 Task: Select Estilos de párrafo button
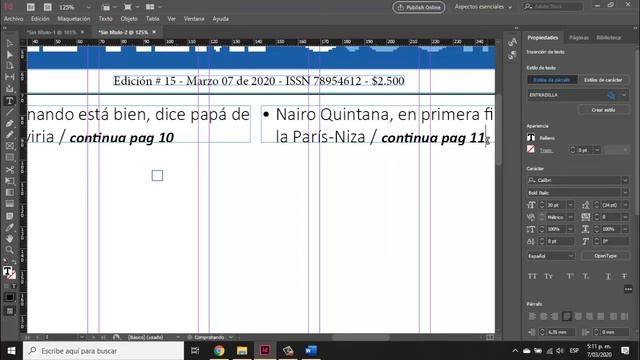pos(552,80)
